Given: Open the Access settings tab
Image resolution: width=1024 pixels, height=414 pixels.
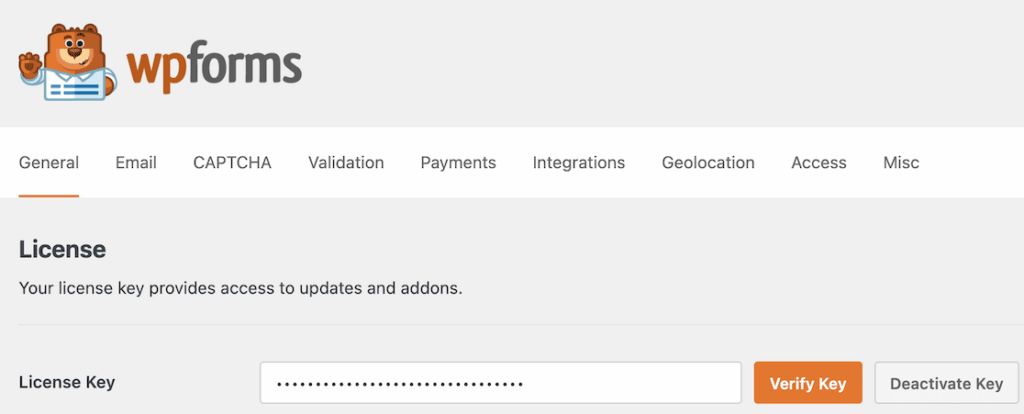Looking at the screenshot, I should point(819,163).
